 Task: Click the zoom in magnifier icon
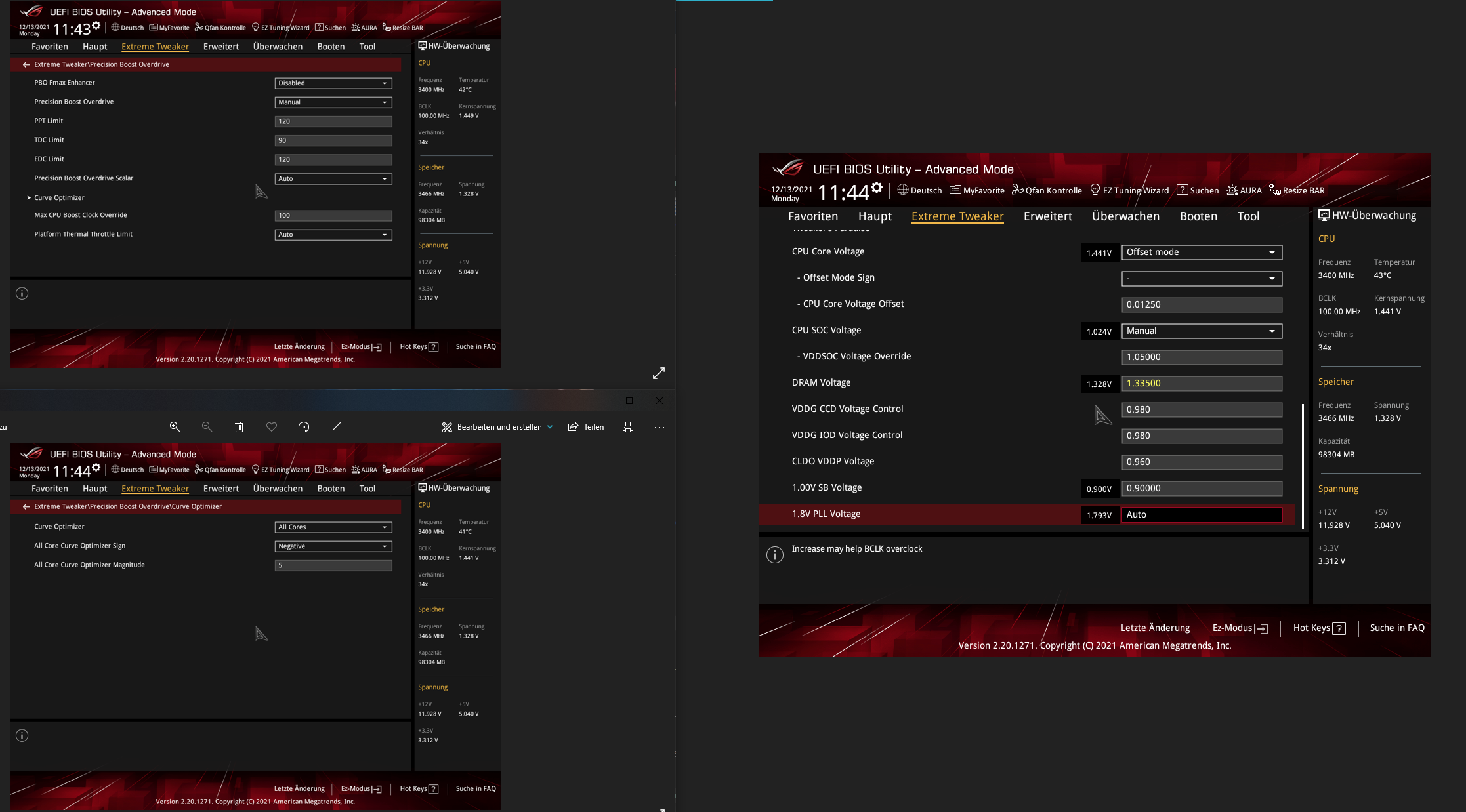pos(175,427)
